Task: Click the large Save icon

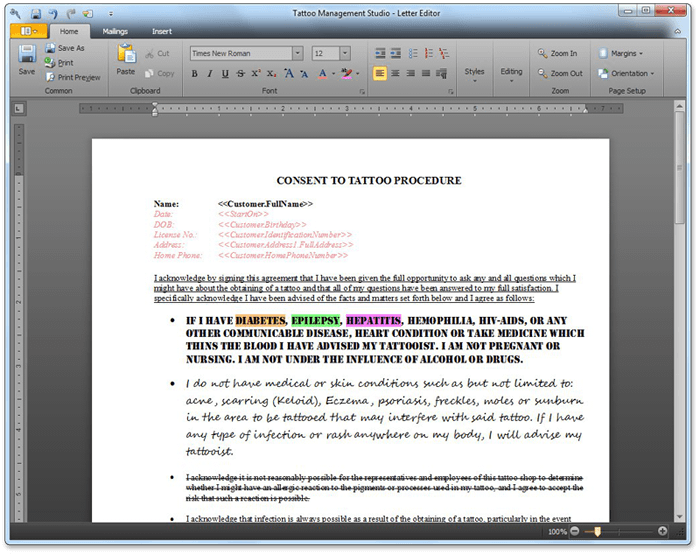Action: tap(26, 58)
